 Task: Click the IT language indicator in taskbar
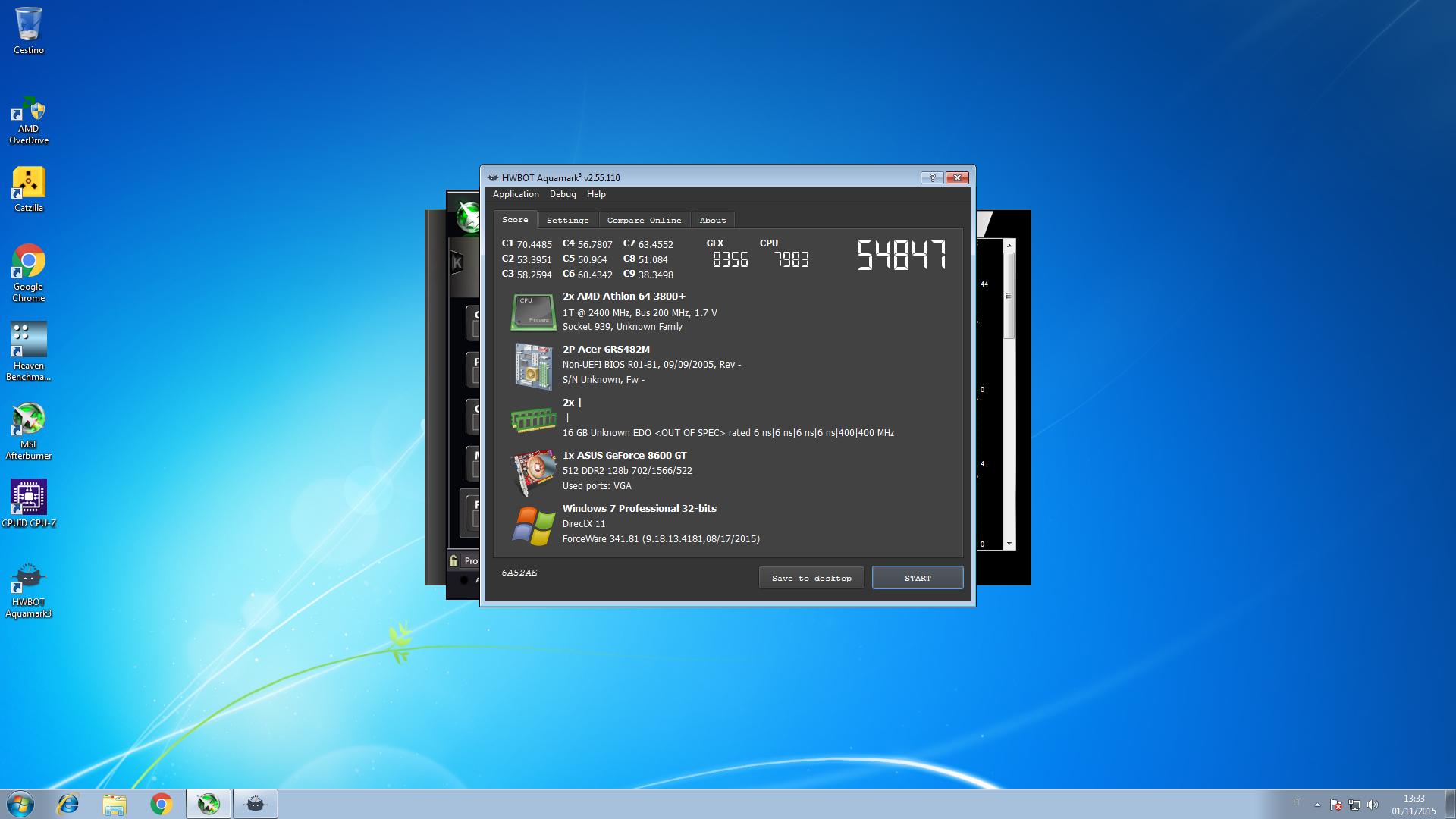point(1297,802)
